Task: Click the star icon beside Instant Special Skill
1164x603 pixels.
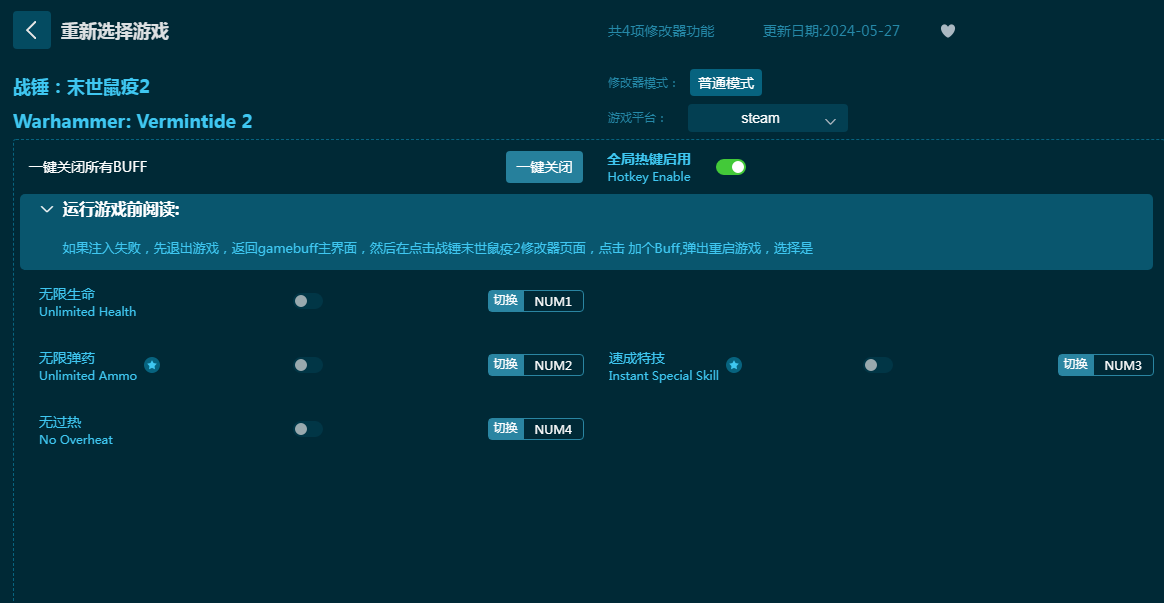Action: click(734, 365)
